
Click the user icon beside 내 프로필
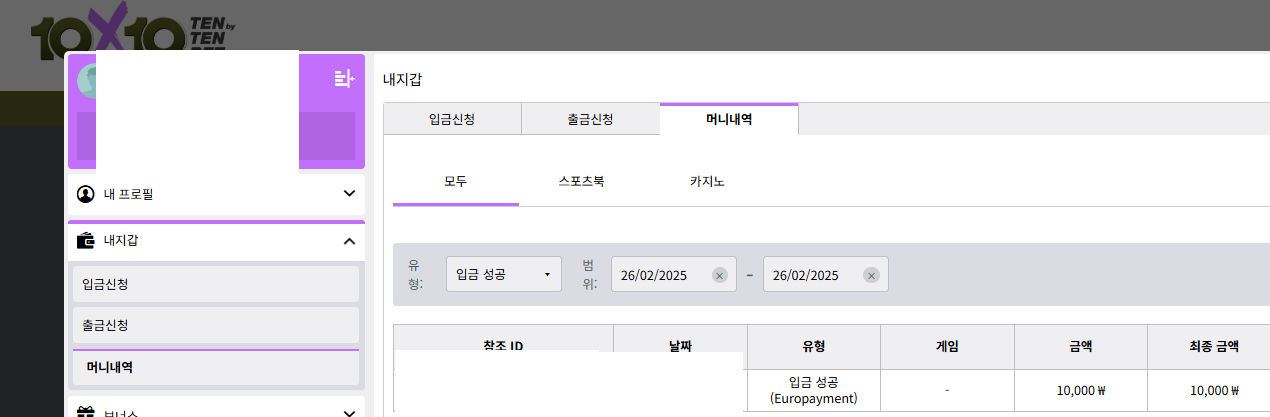pos(85,193)
